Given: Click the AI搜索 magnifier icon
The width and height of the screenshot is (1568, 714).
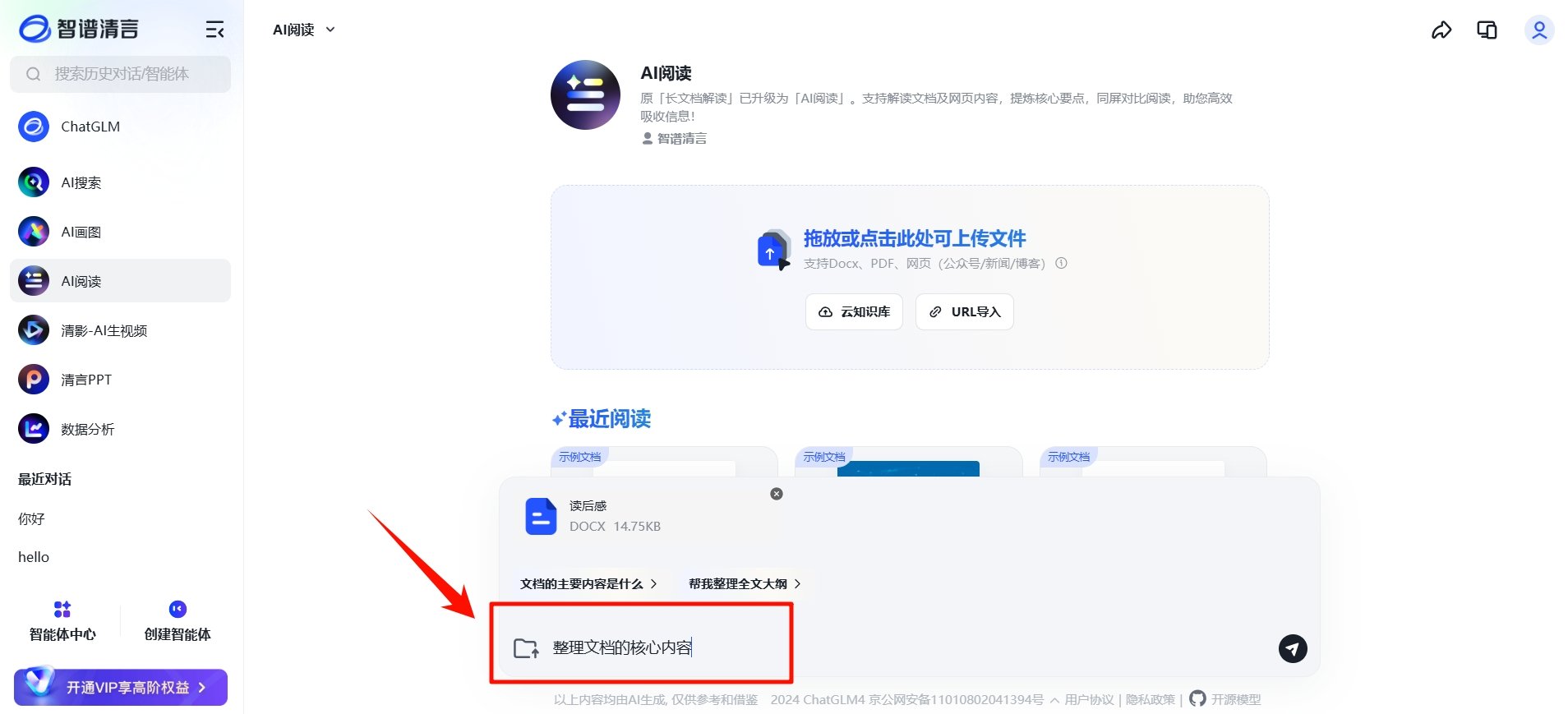Looking at the screenshot, I should tap(34, 182).
